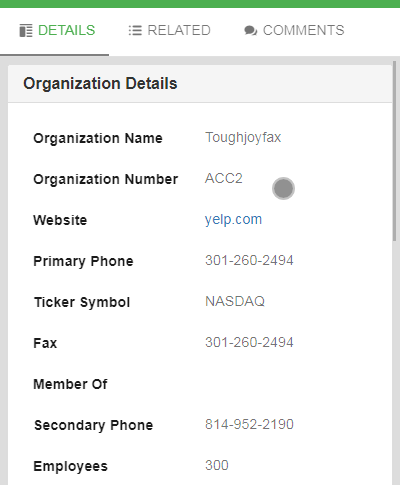Click the Fax number value

coord(249,342)
